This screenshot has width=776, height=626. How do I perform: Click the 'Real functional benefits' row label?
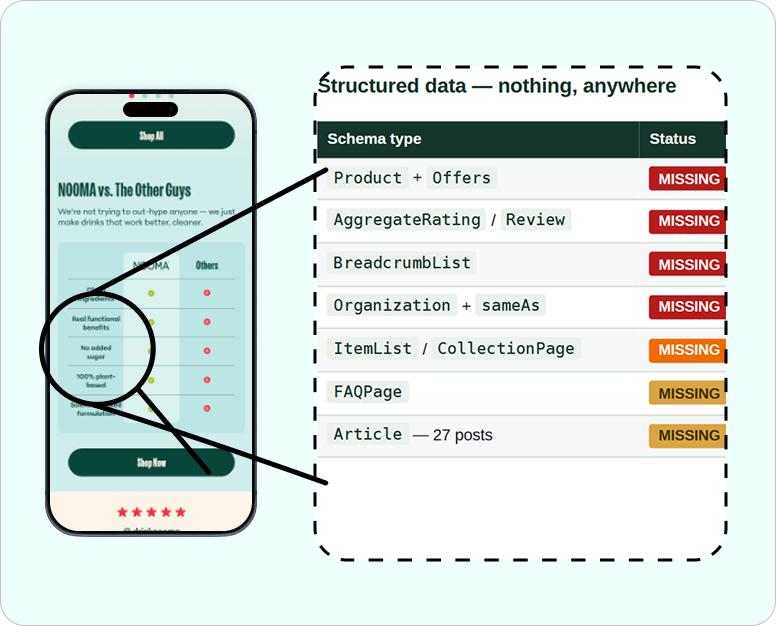[96, 323]
